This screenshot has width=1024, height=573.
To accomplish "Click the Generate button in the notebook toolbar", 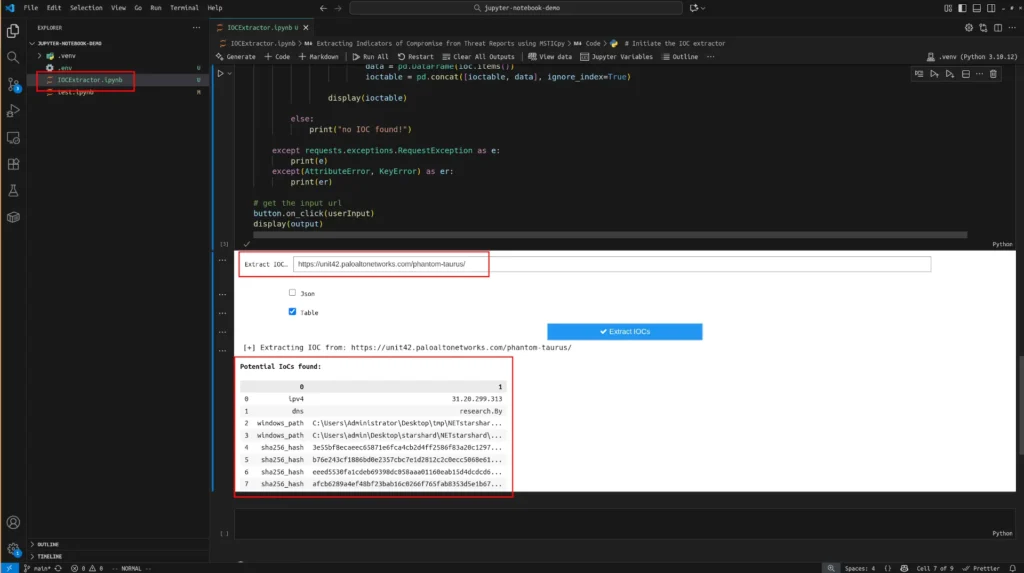I will [x=236, y=57].
